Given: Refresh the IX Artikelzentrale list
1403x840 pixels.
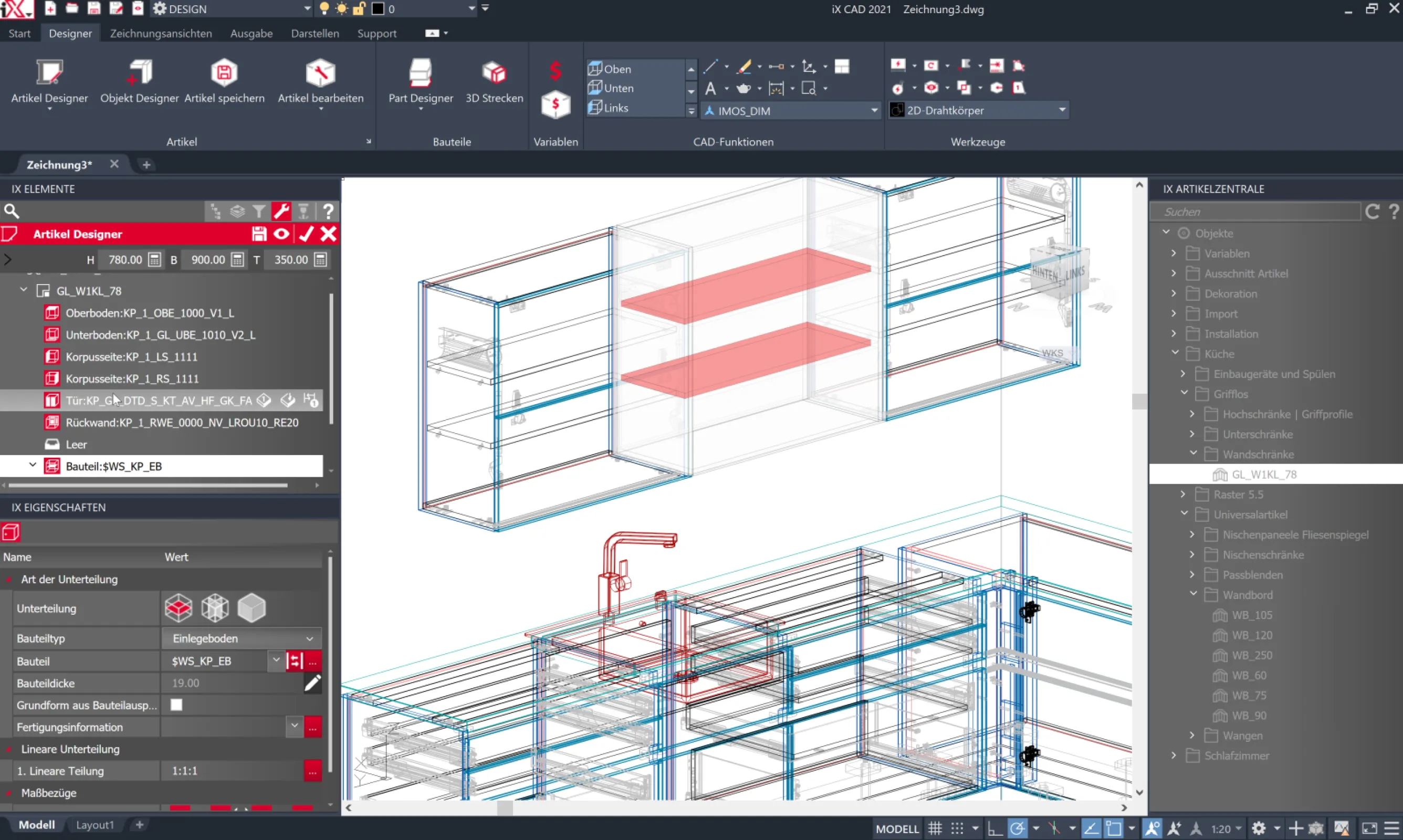Looking at the screenshot, I should (1372, 212).
